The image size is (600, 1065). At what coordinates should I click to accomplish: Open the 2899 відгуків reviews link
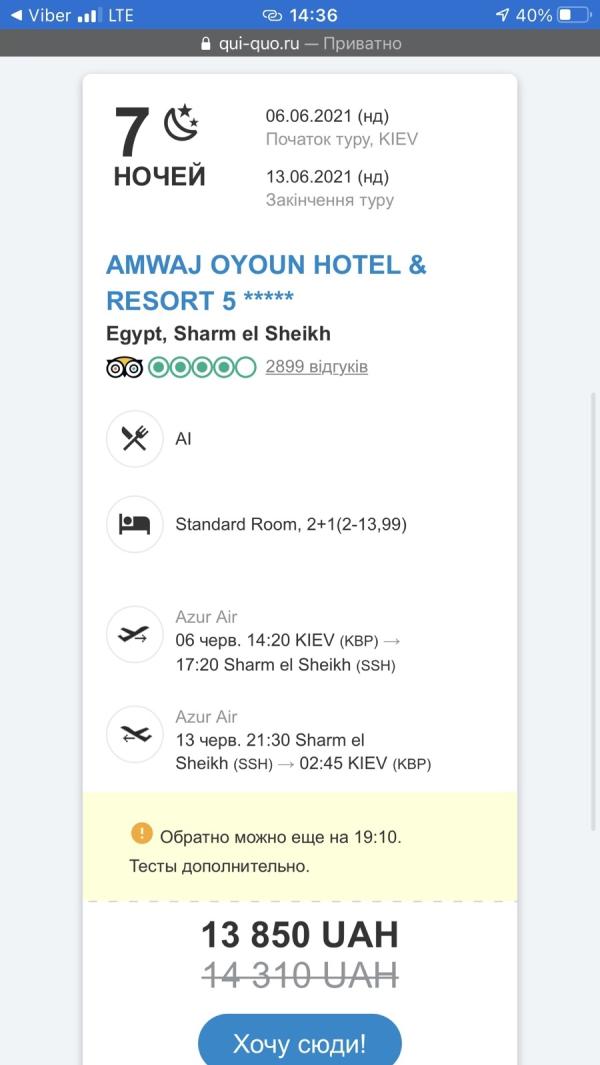pos(317,367)
